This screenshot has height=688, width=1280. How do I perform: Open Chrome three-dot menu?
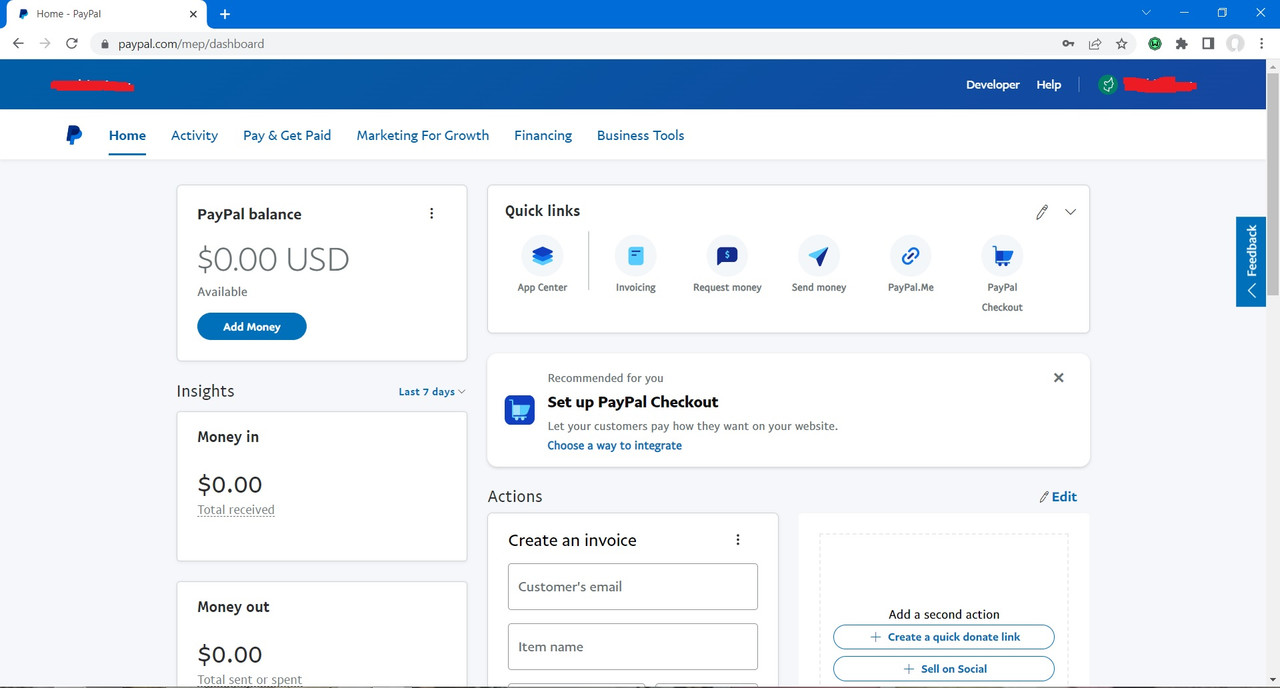[x=1263, y=44]
